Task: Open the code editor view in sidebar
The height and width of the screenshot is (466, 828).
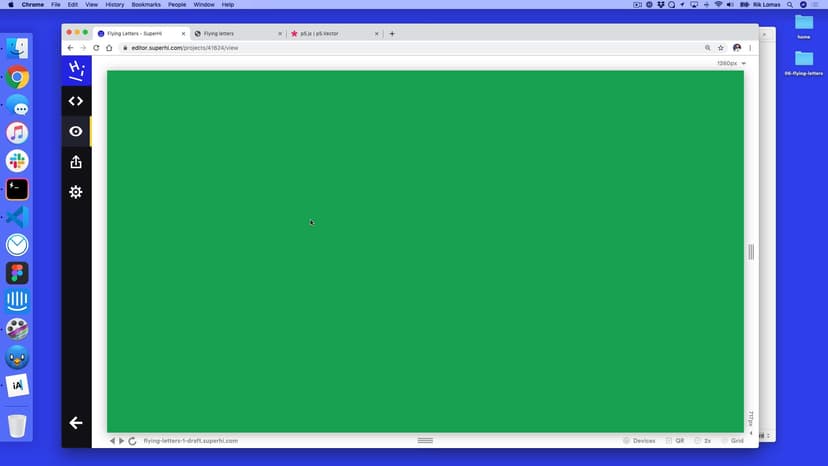Action: [x=76, y=101]
